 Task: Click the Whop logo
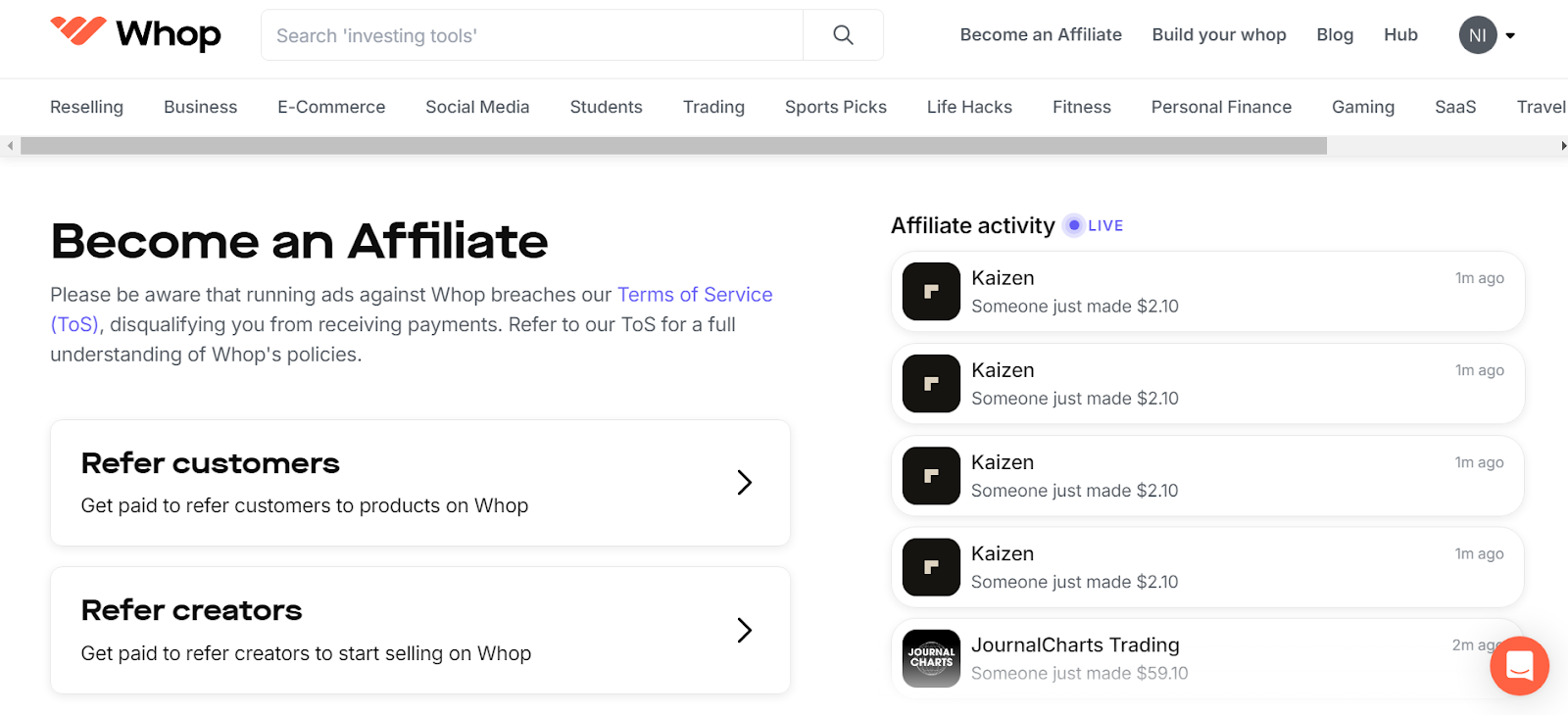[135, 33]
